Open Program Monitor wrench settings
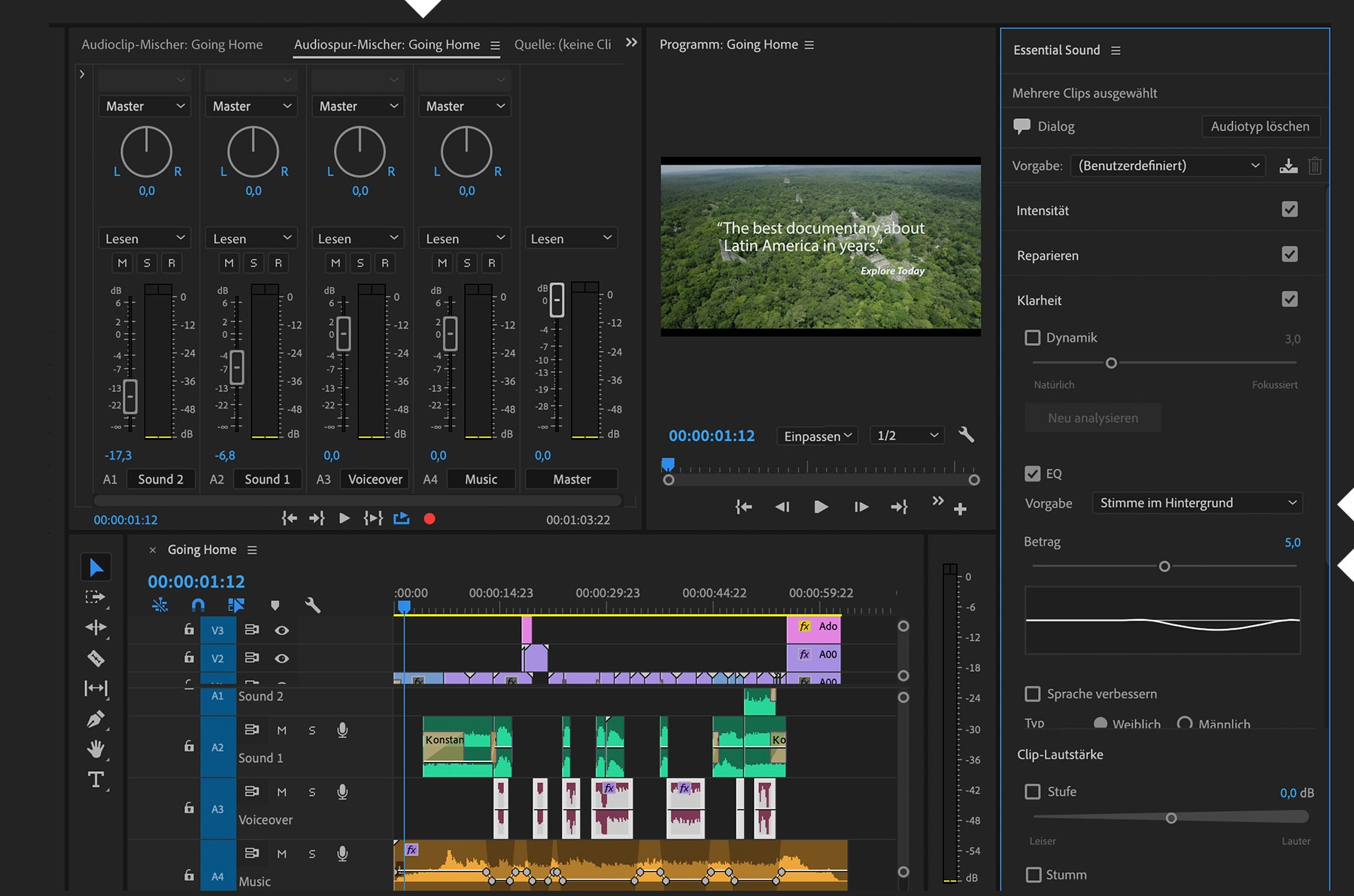The image size is (1354, 896). pos(966,435)
